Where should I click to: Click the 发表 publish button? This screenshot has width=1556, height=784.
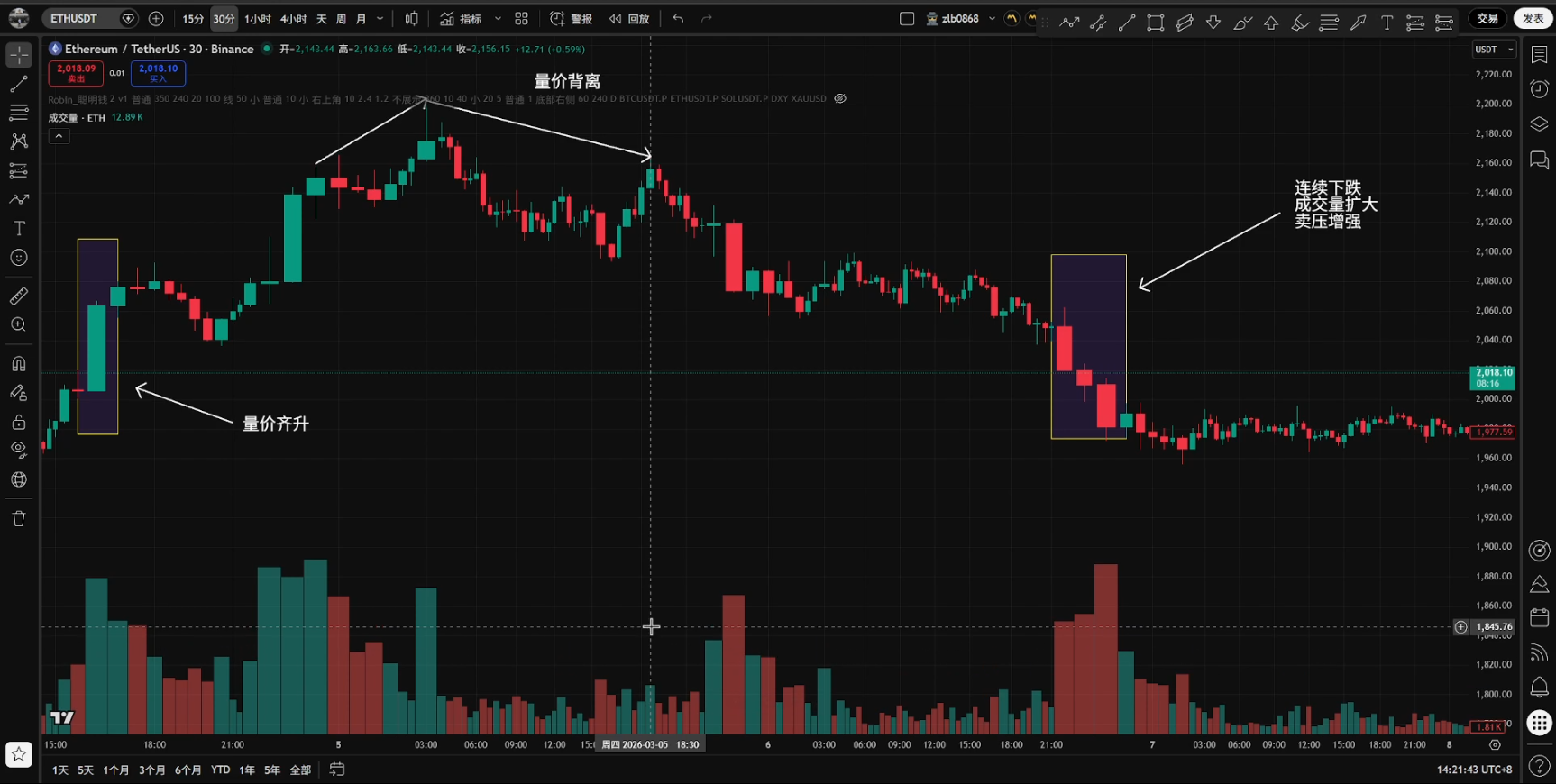pyautogui.click(x=1533, y=19)
